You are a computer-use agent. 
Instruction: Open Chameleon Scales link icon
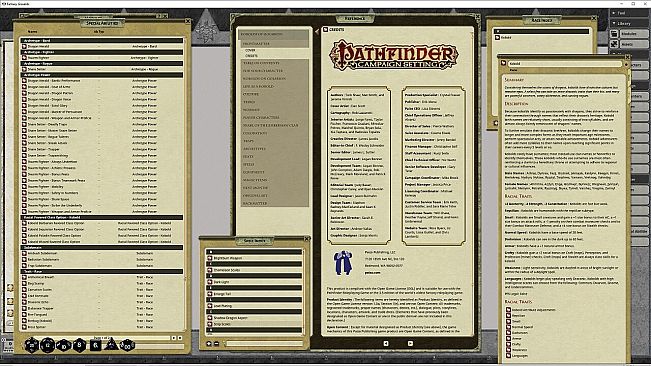210,270
